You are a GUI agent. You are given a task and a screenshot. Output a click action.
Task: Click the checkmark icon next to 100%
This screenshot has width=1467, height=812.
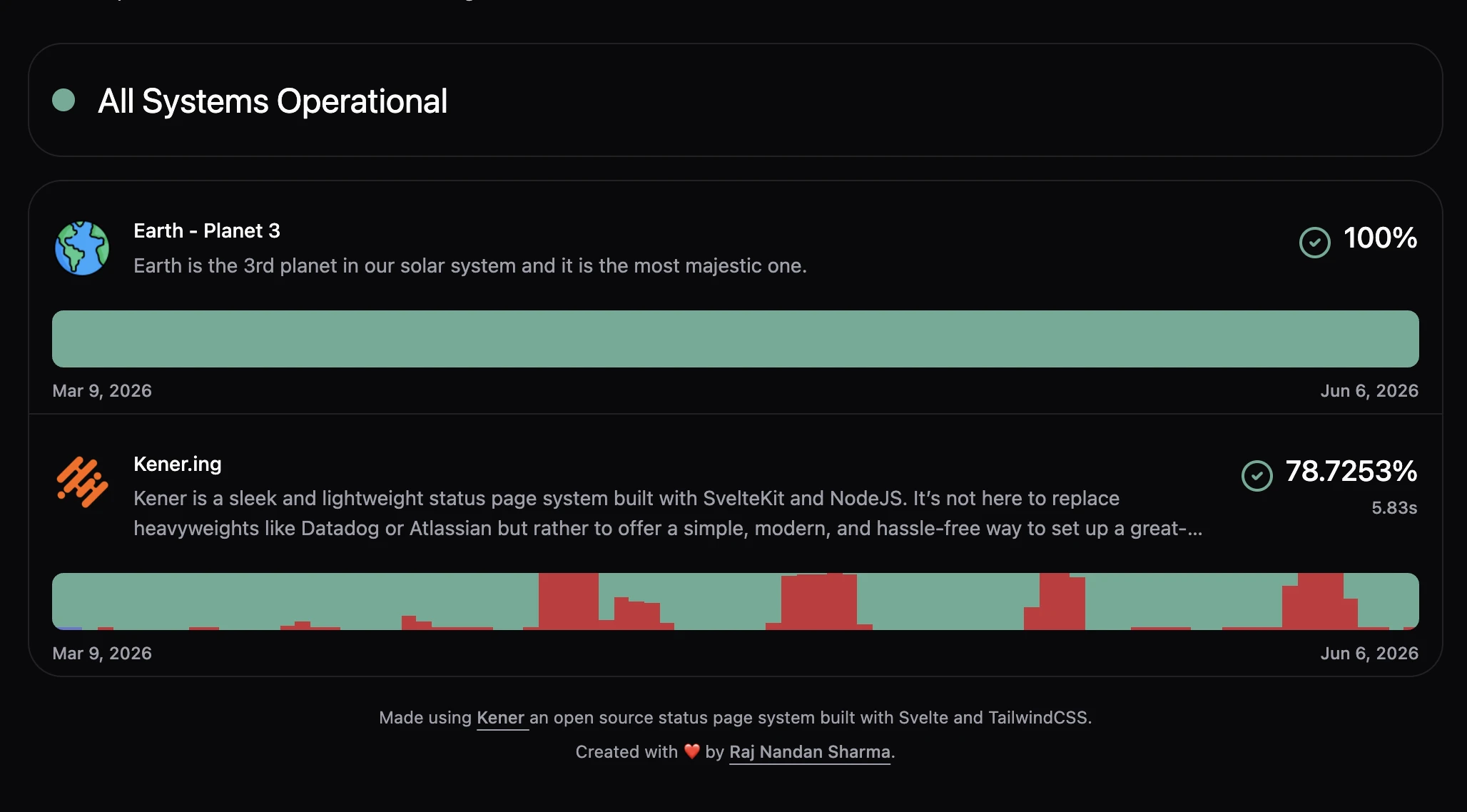[x=1314, y=243]
